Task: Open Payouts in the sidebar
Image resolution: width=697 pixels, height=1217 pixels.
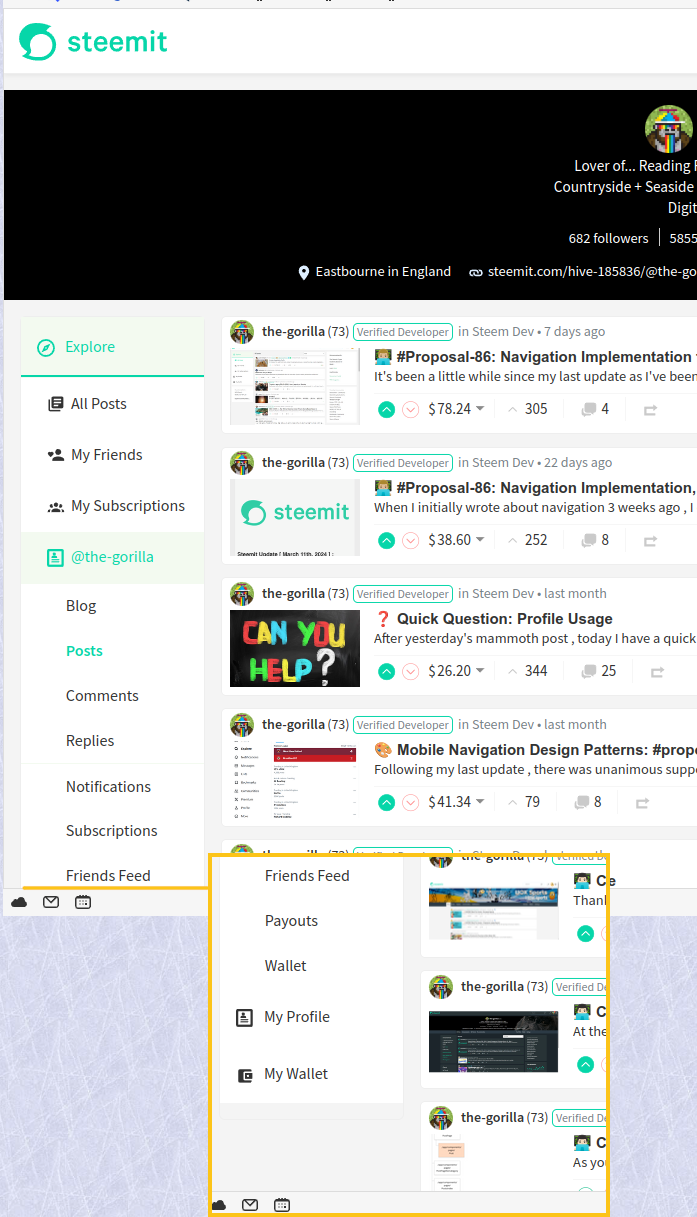Action: click(x=291, y=921)
